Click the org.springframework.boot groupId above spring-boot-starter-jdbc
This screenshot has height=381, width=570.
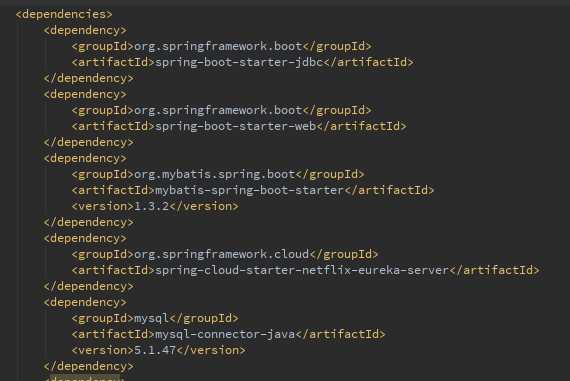pos(218,46)
